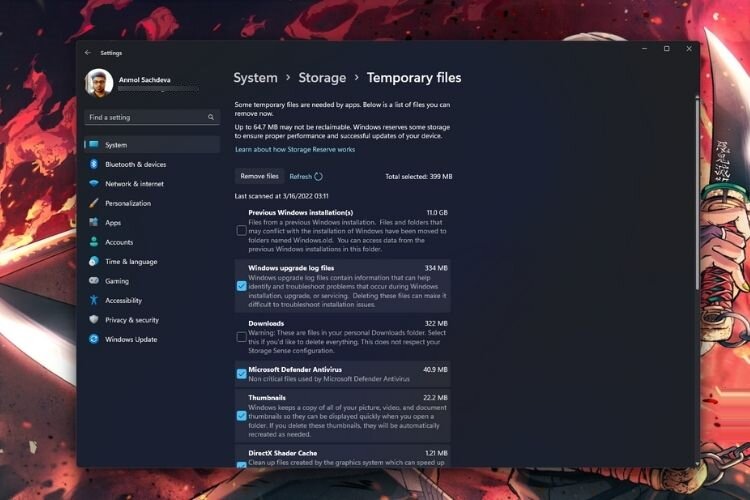Focus the Find a setting field
The width and height of the screenshot is (750, 500).
click(152, 117)
